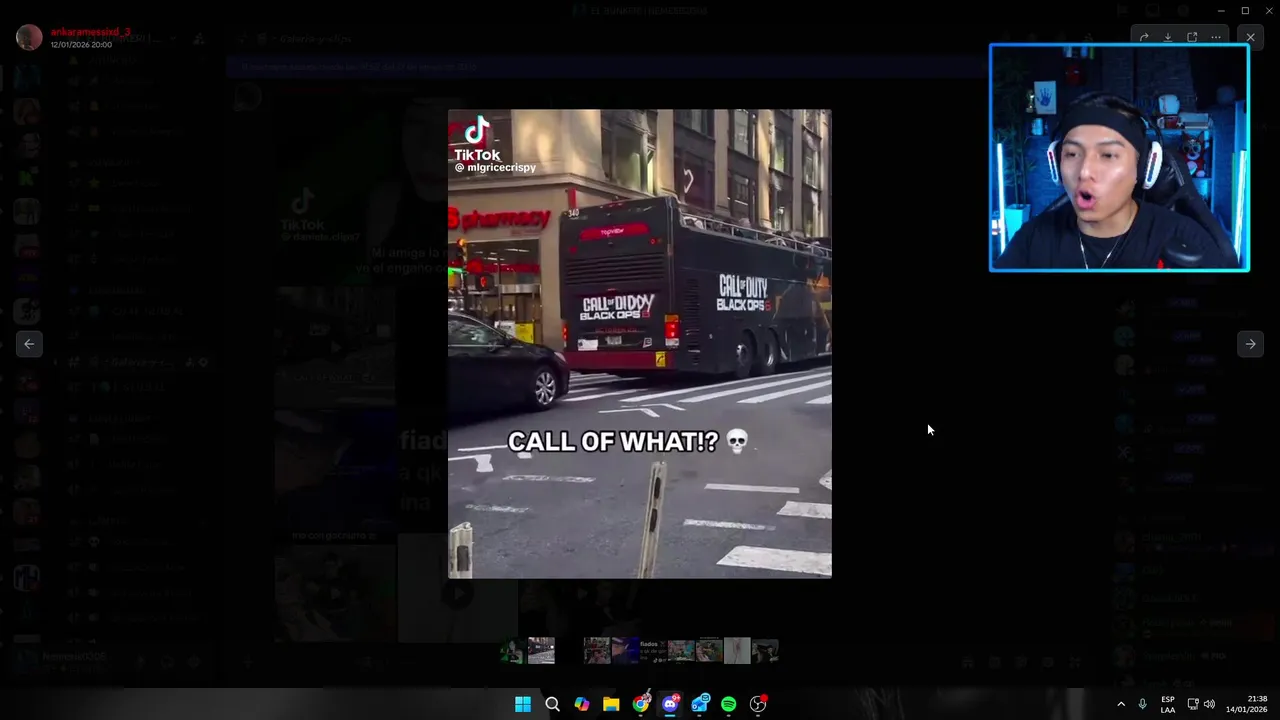
Task: Open image in browser via external-link icon
Action: pos(1192,37)
